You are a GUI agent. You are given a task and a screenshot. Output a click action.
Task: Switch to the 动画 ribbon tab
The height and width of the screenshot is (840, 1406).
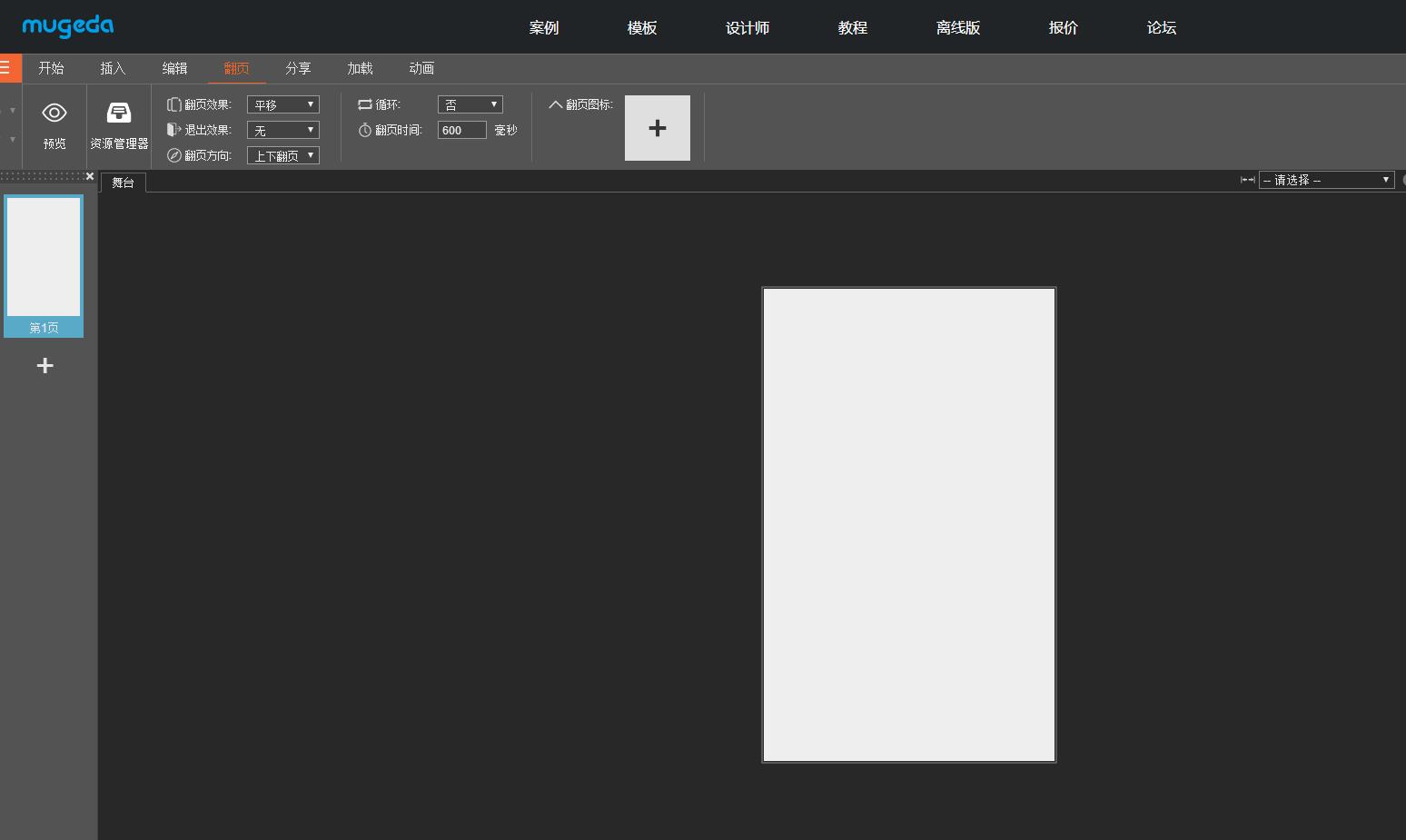pos(421,68)
